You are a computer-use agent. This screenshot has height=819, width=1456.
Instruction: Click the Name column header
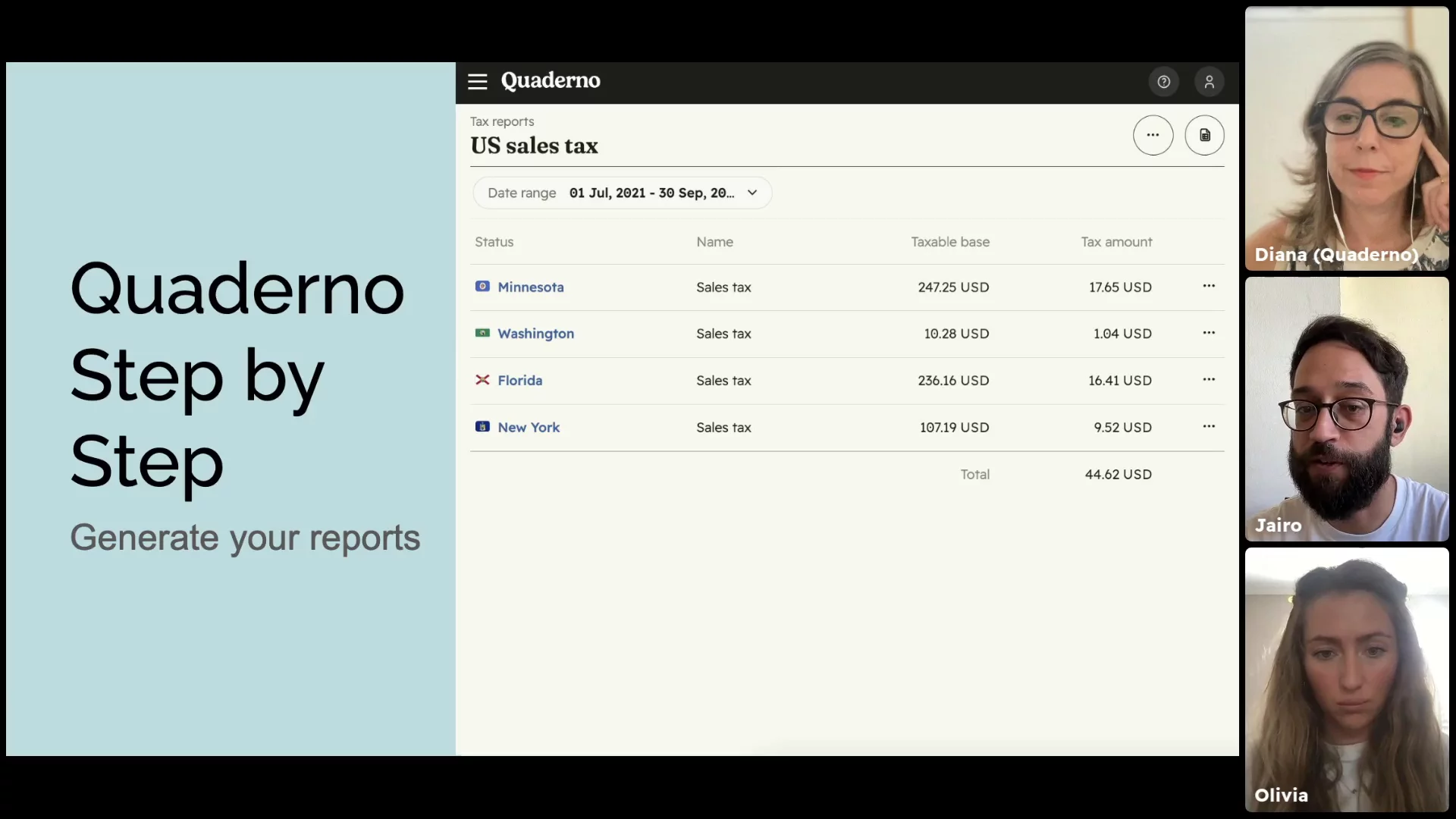pyautogui.click(x=714, y=242)
